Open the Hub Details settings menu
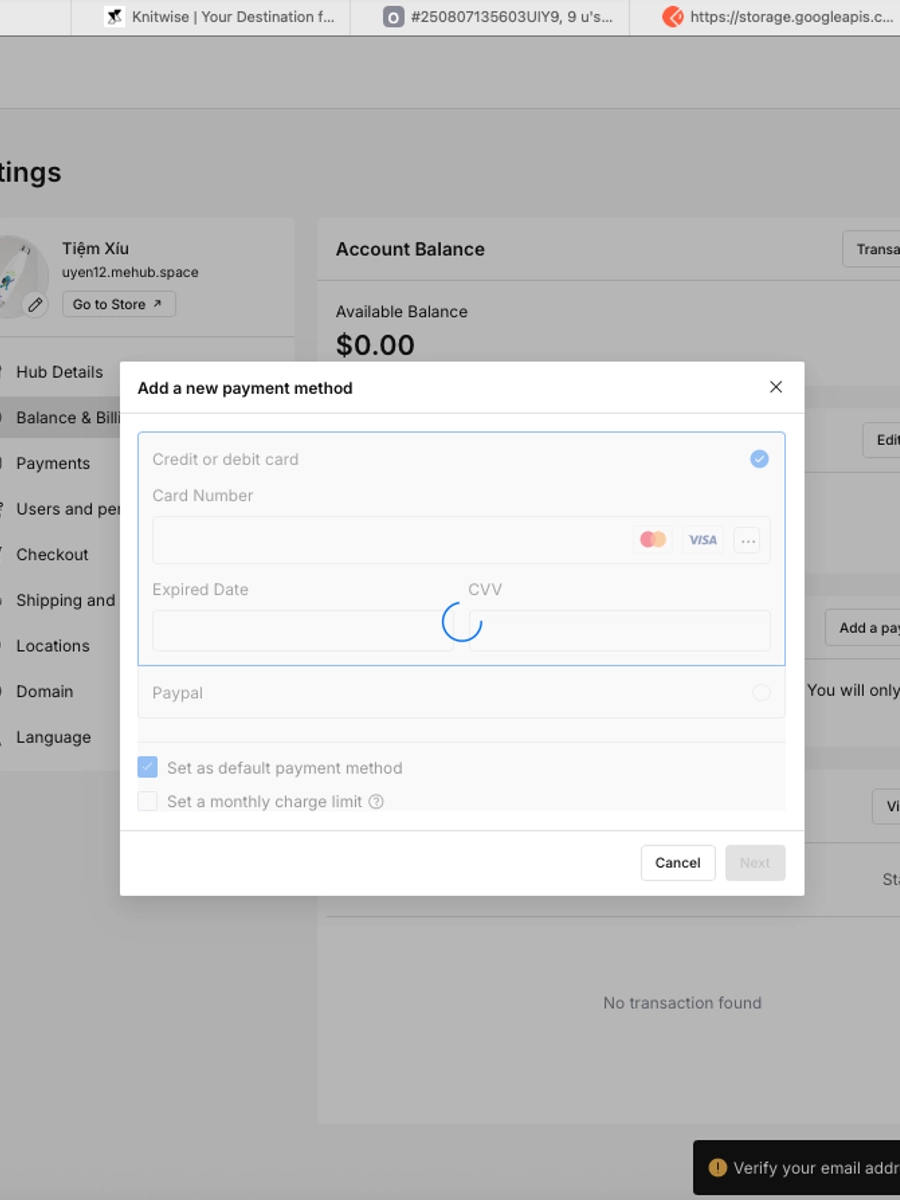Image resolution: width=900 pixels, height=1200 pixels. pos(59,372)
